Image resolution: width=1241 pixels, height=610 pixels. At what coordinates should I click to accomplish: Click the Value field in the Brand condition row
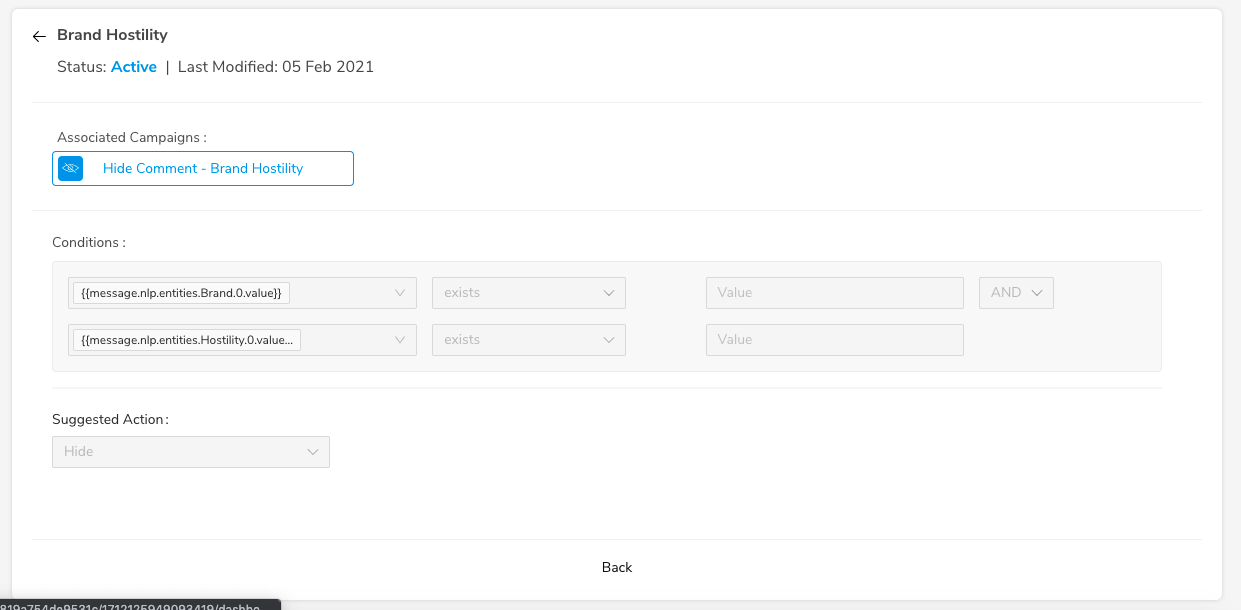click(835, 293)
